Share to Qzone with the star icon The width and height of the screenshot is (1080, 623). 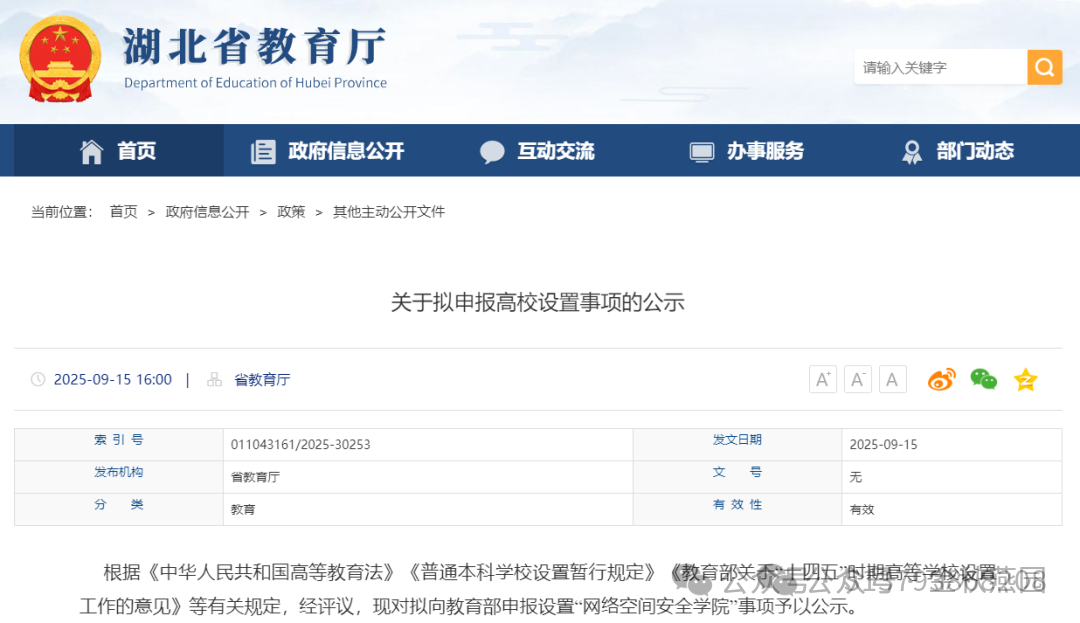(x=1026, y=379)
